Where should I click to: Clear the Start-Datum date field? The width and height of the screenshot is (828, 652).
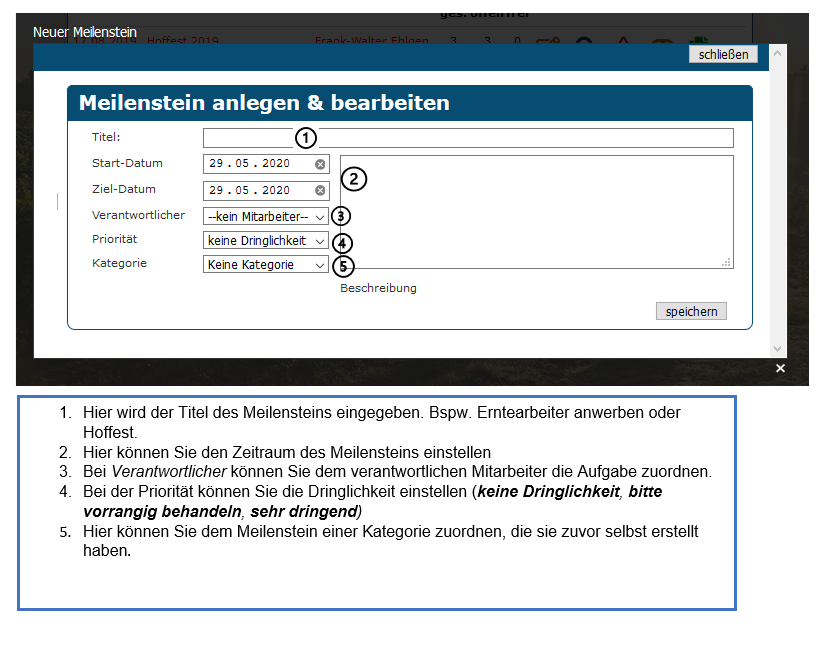320,164
